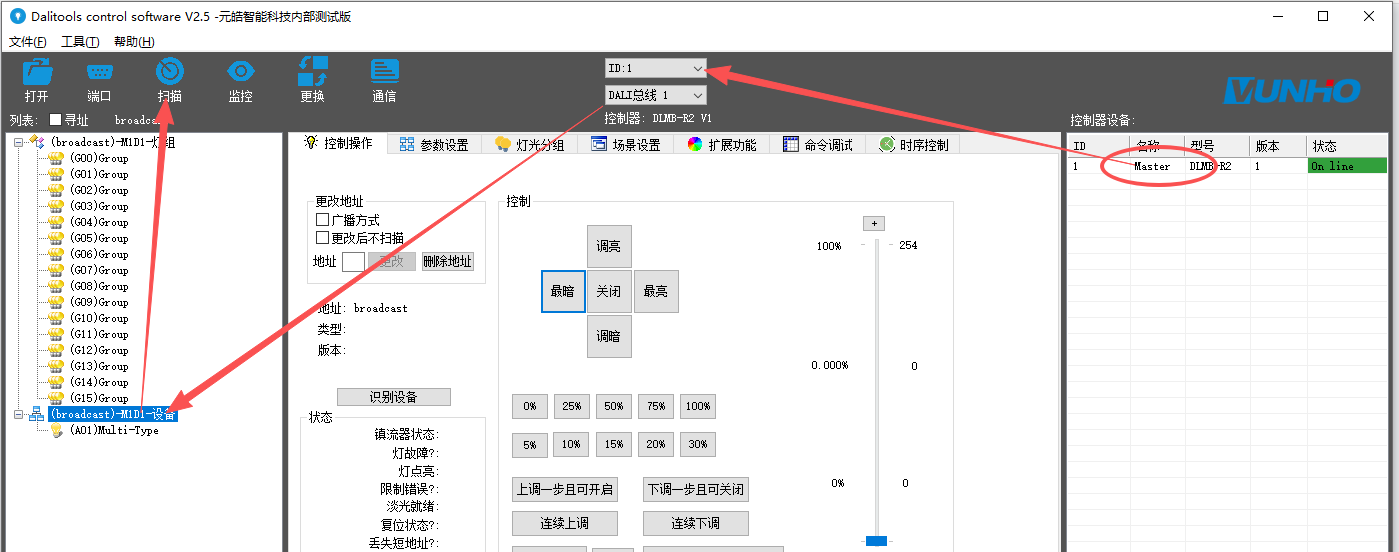
Task: Set brightness to 25% button
Action: click(x=572, y=406)
